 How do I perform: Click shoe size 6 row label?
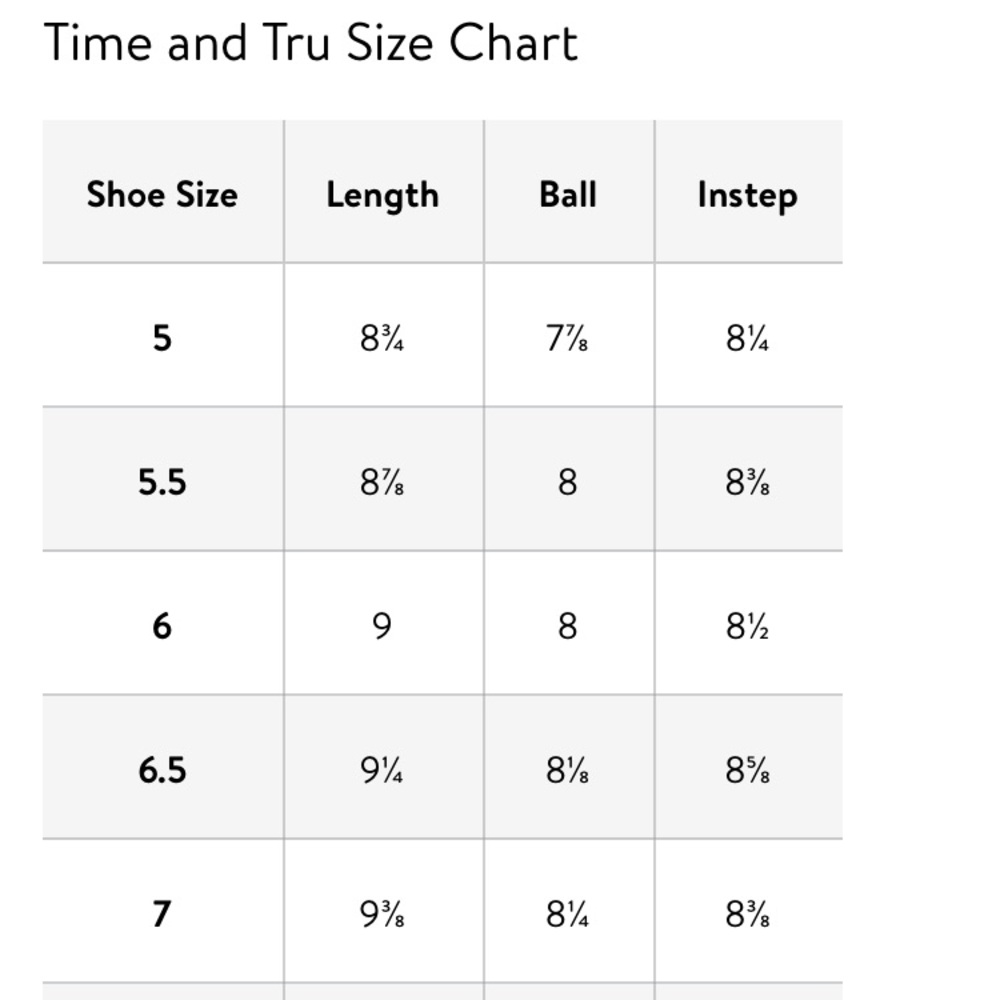click(x=162, y=626)
